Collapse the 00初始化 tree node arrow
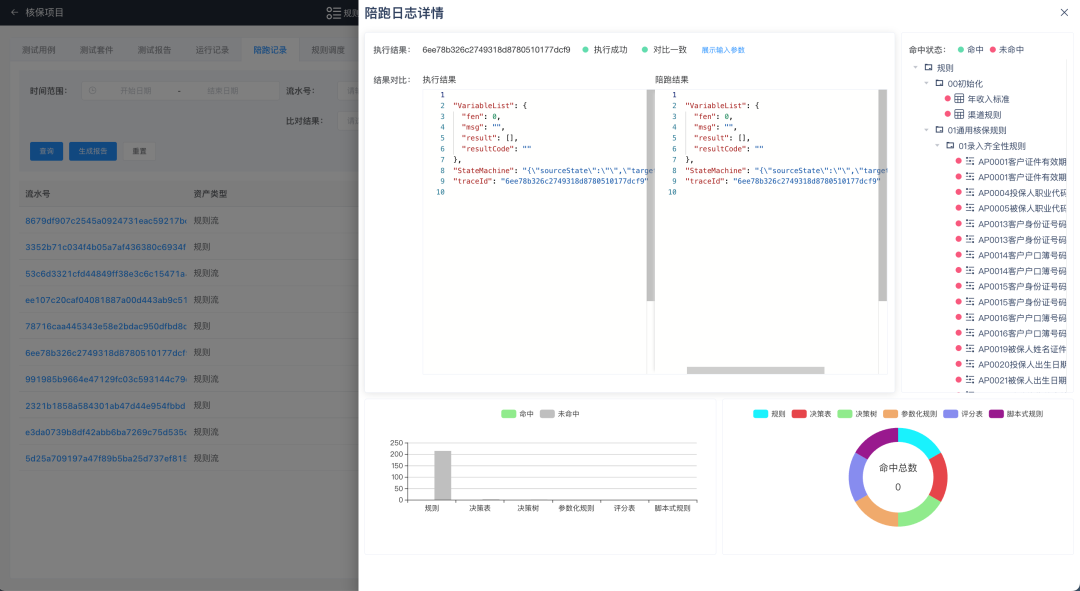The width and height of the screenshot is (1080, 591). pyautogui.click(x=926, y=83)
